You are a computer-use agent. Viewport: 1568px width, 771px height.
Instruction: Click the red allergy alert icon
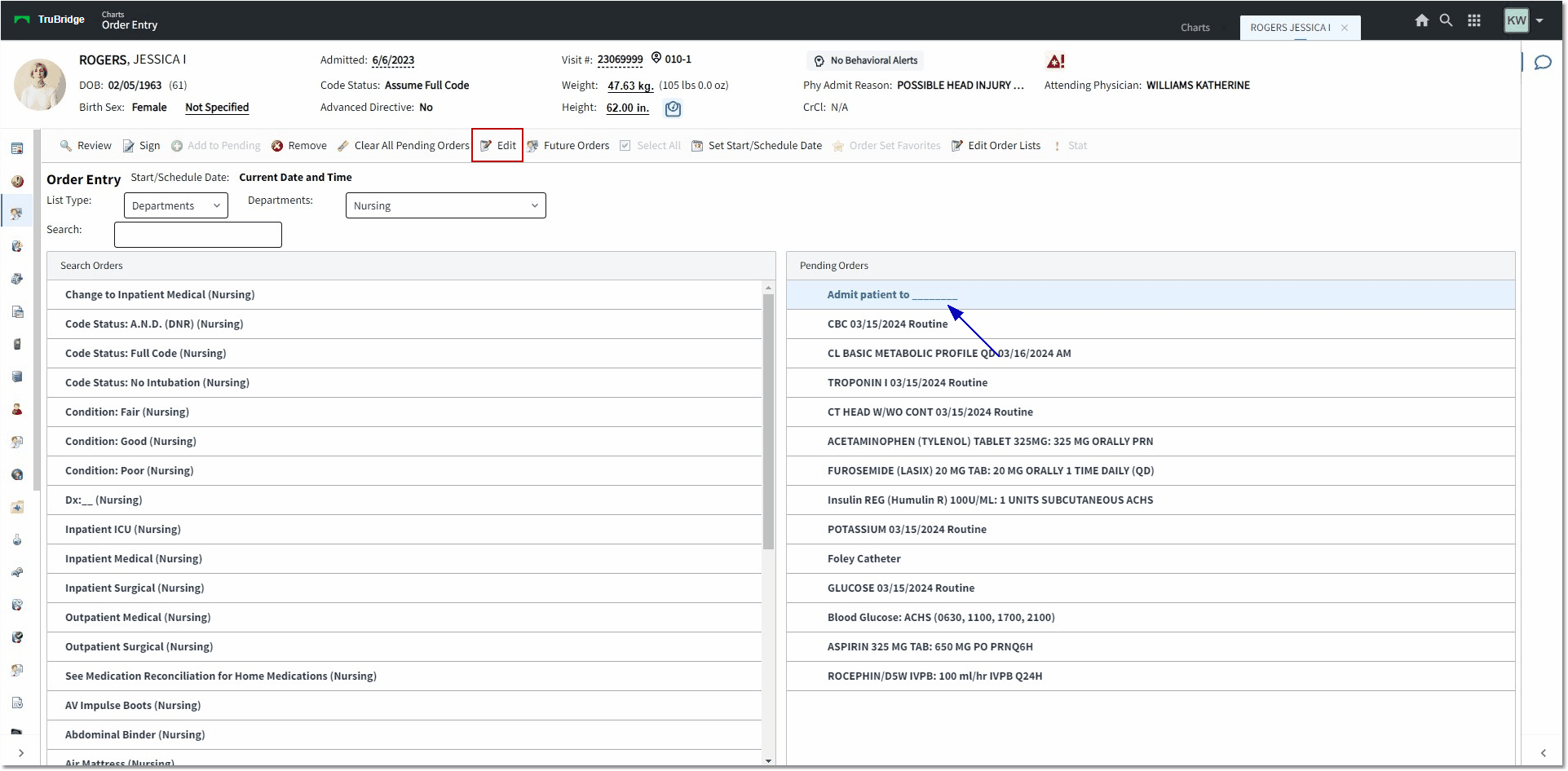1055,61
